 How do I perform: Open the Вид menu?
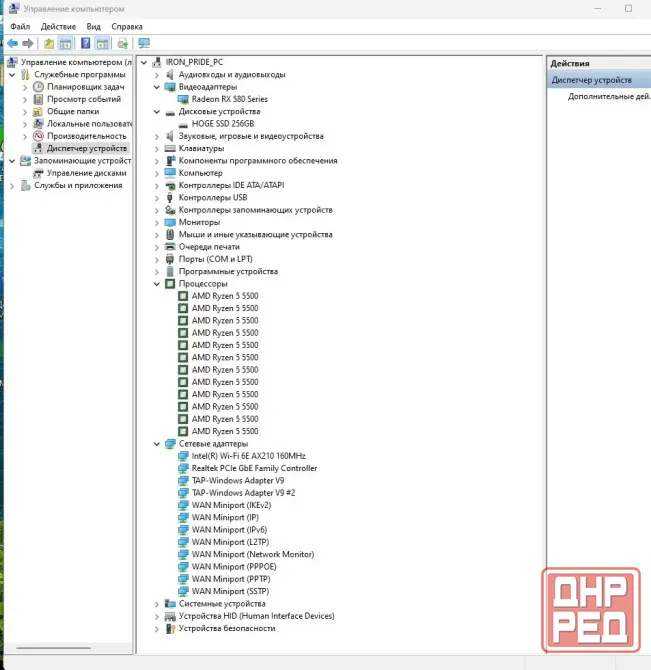click(x=94, y=26)
